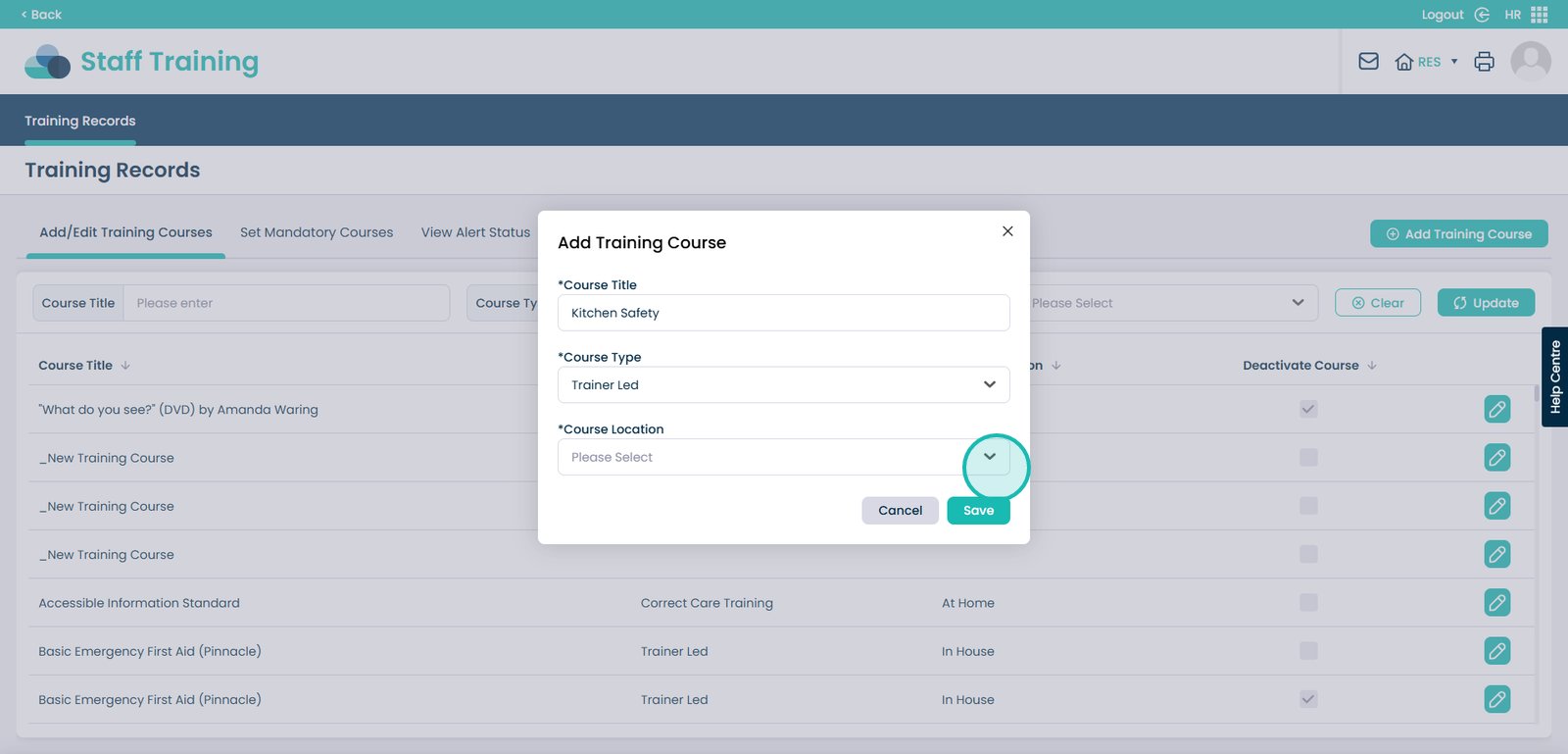Toggle deactivate for "What do you see?" course
This screenshot has width=1568, height=754.
point(1308,409)
